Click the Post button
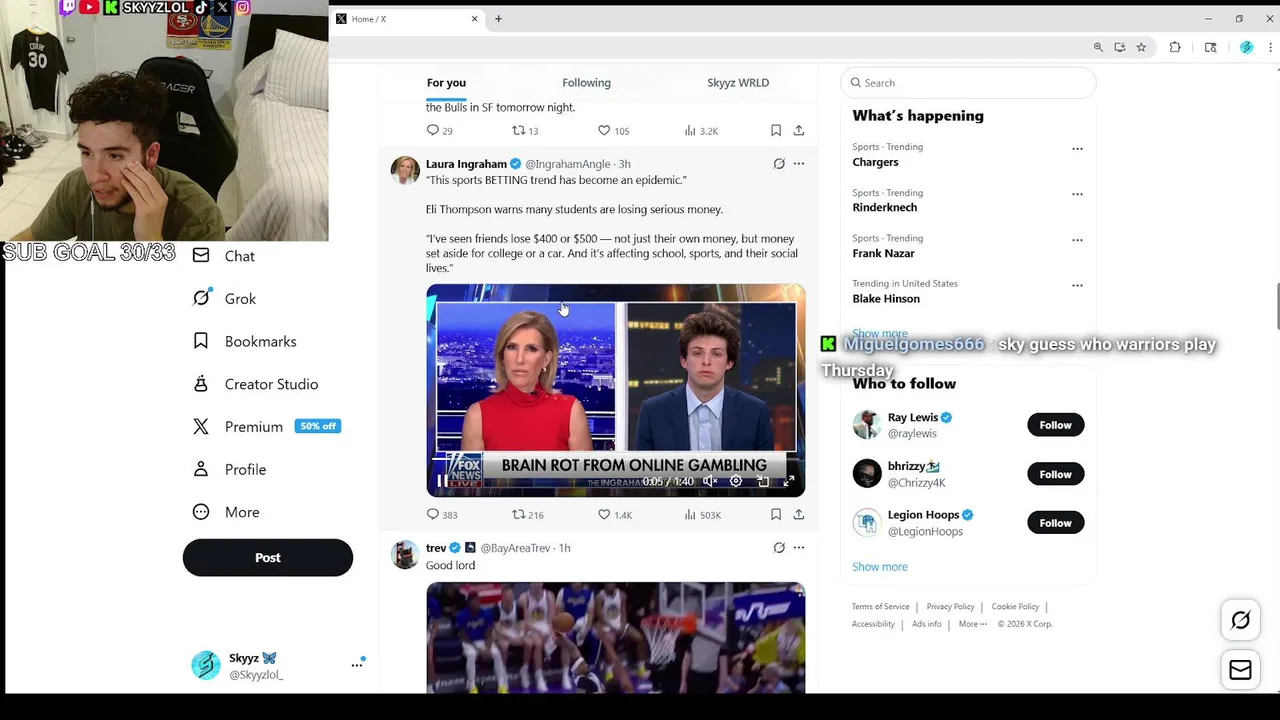 click(x=268, y=558)
